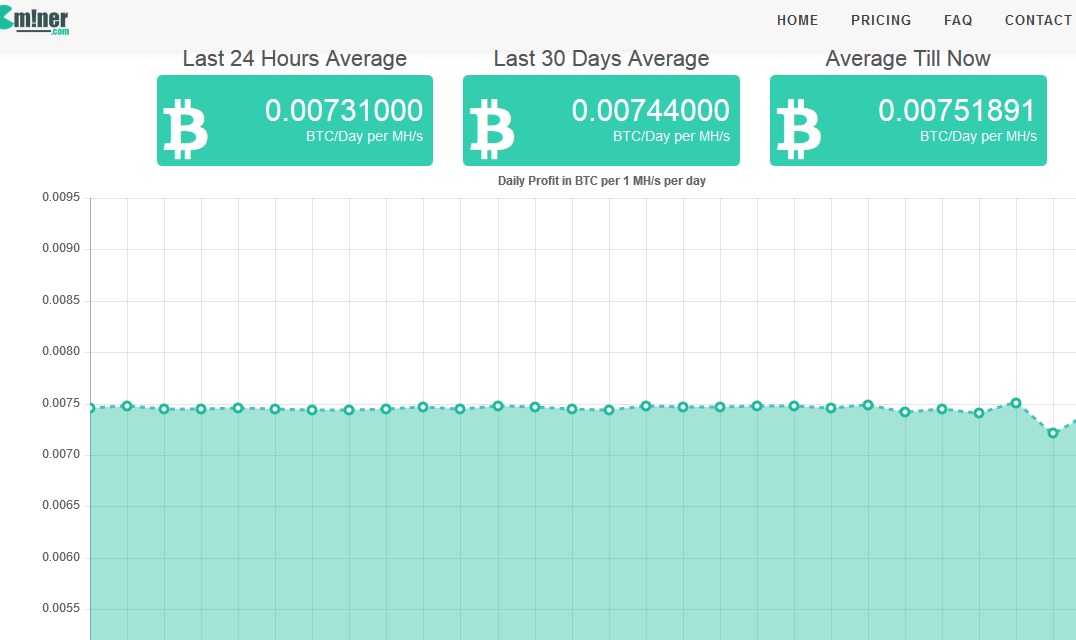Select the 0.00731000 value
Viewport: 1076px width, 640px height.
click(x=344, y=111)
